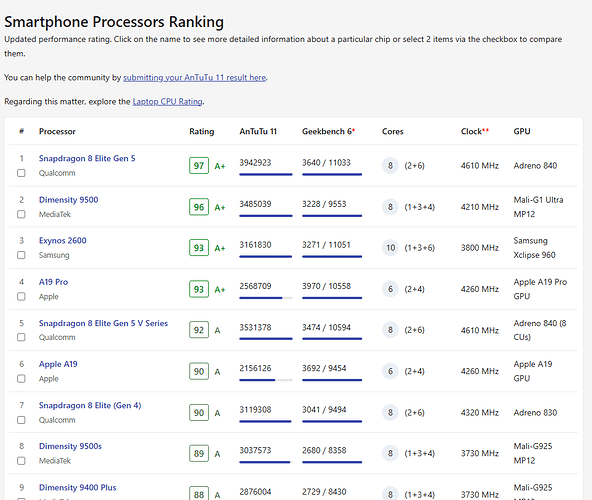Click the GPU column header
592x500 pixels.
522,131
